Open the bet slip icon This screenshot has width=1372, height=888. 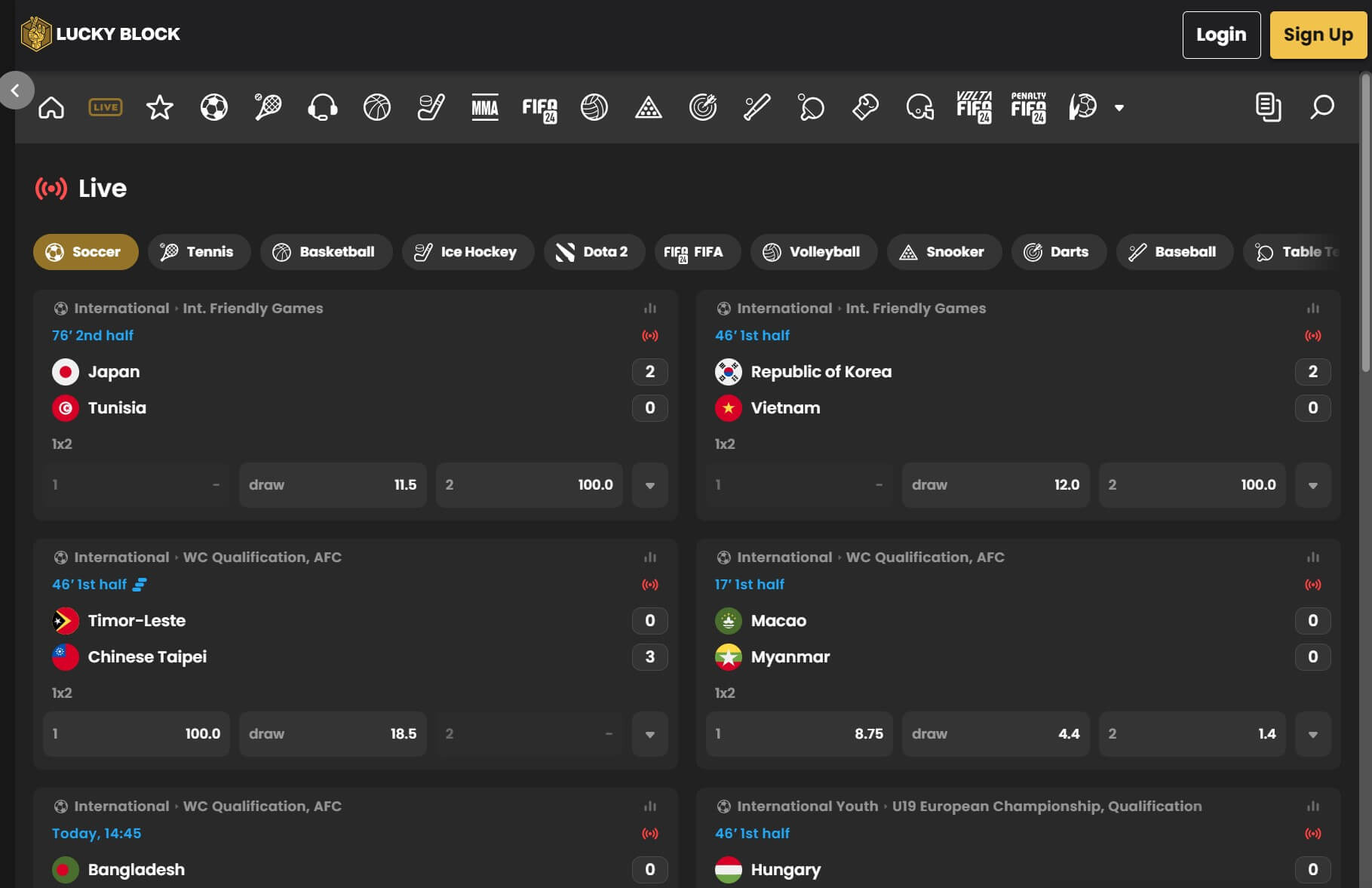pos(1269,107)
